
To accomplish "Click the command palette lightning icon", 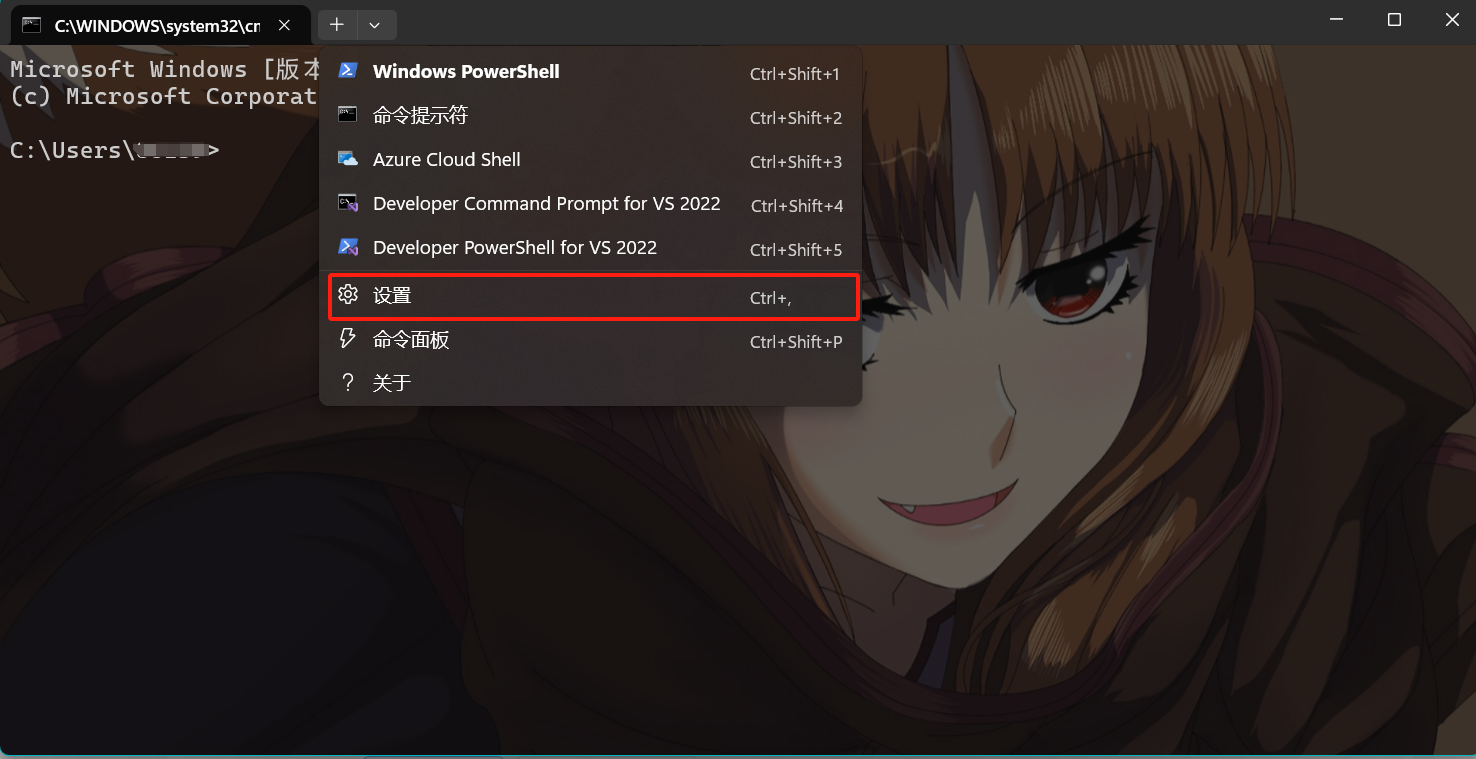I will (348, 338).
